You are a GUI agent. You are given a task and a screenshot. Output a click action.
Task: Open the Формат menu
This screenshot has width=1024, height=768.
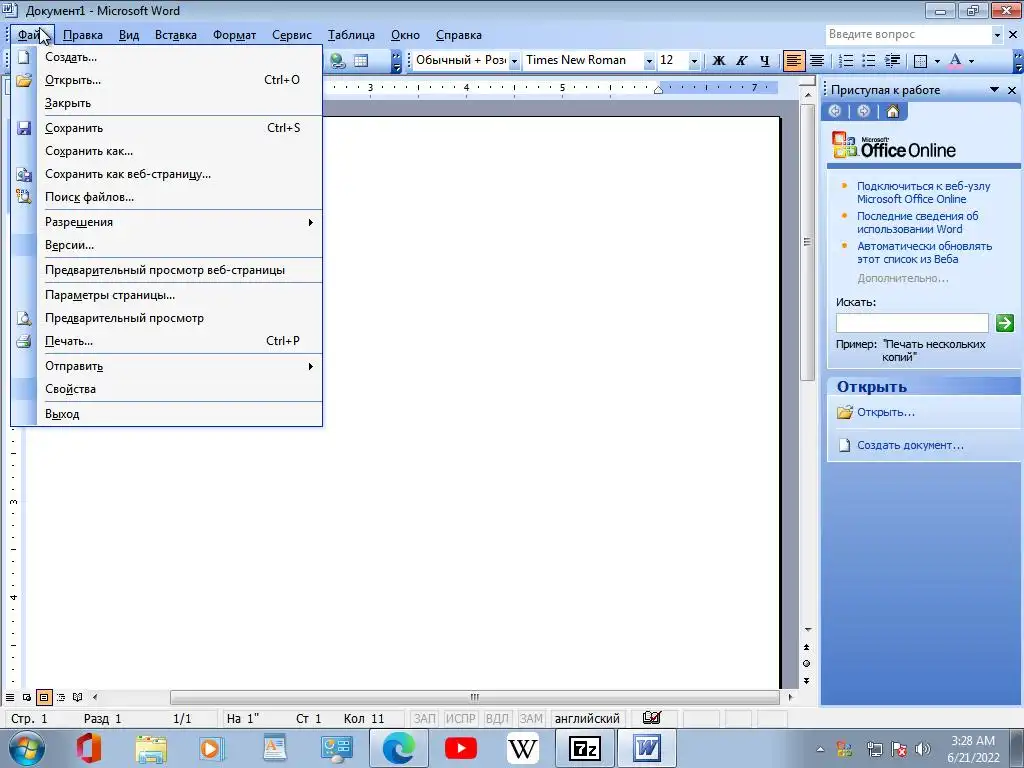click(x=234, y=35)
